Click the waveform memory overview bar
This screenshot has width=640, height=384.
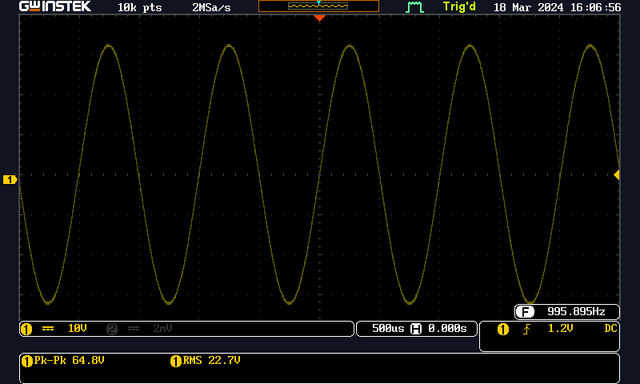tap(318, 6)
